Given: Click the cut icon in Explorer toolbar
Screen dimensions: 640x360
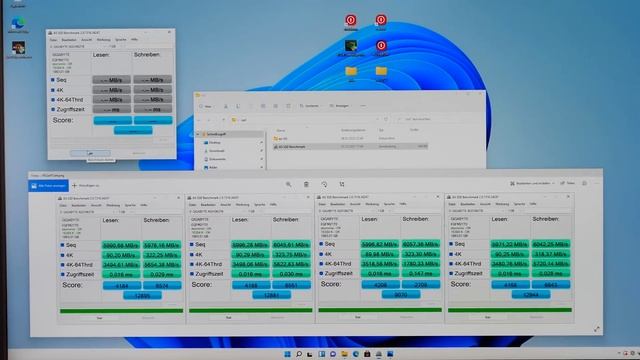Looking at the screenshot, I should click(x=225, y=106).
